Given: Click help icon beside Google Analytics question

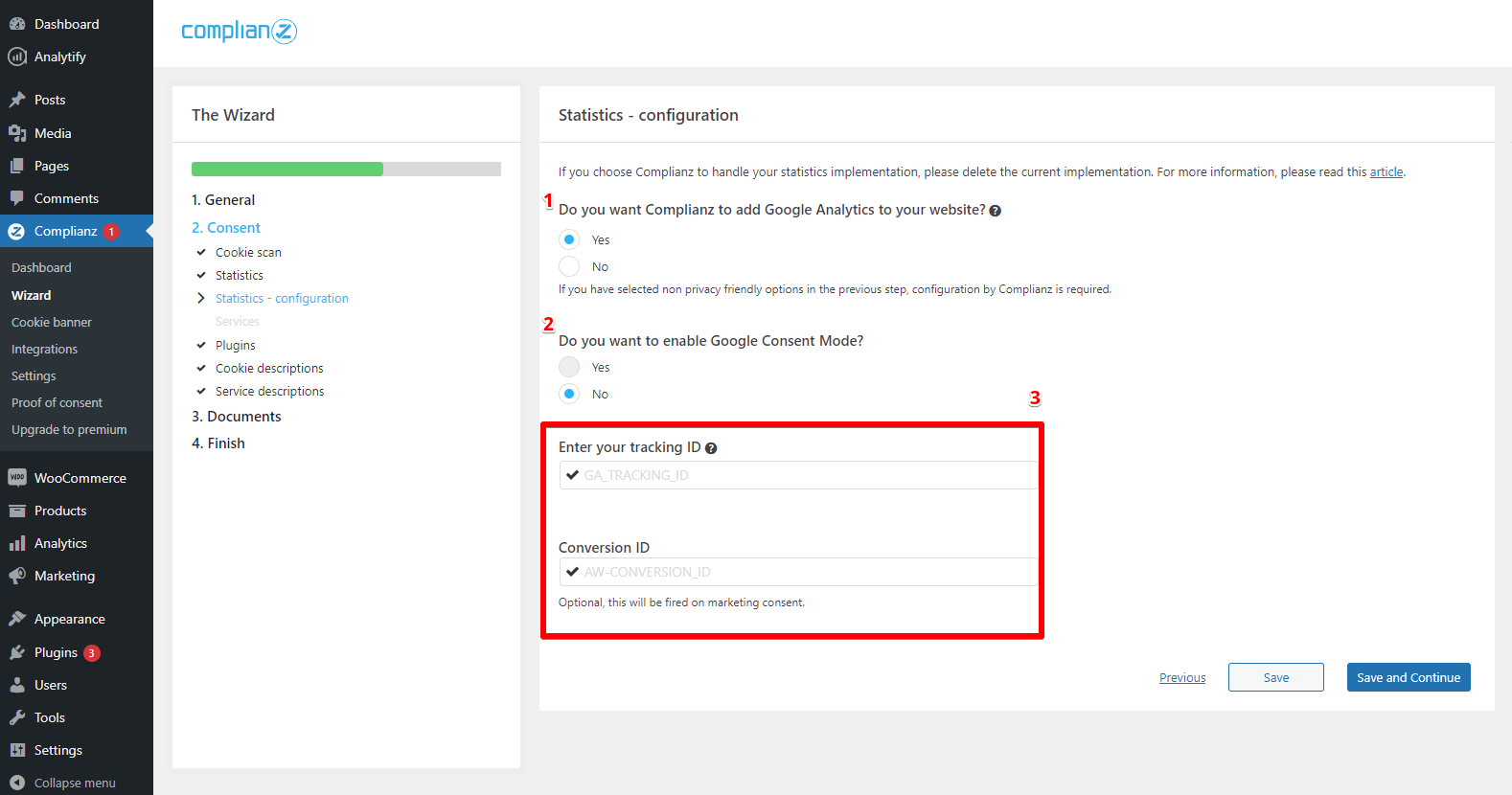Looking at the screenshot, I should coord(996,211).
